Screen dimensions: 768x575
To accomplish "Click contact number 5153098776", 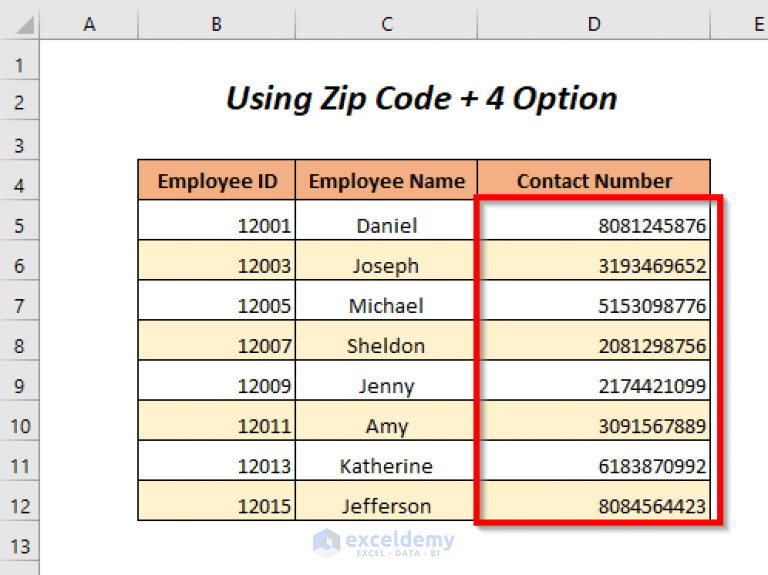I will [x=594, y=300].
